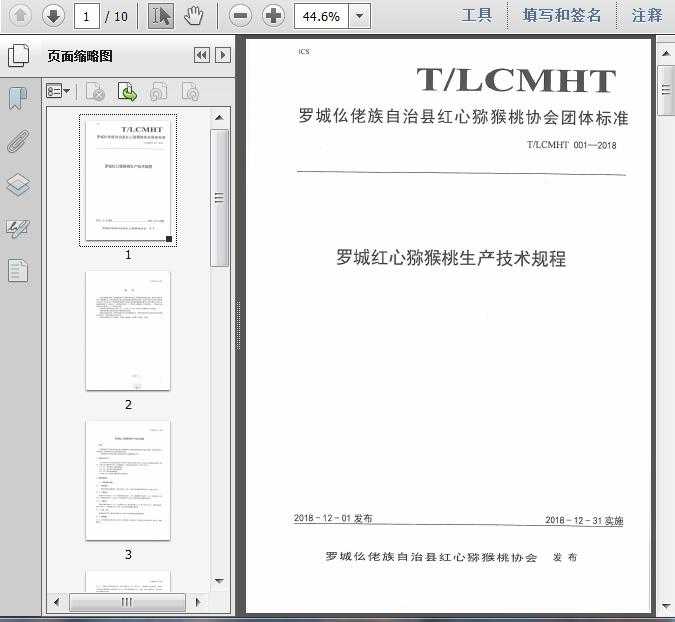
Task: Open the 填写和签名 panel
Action: tap(562, 15)
